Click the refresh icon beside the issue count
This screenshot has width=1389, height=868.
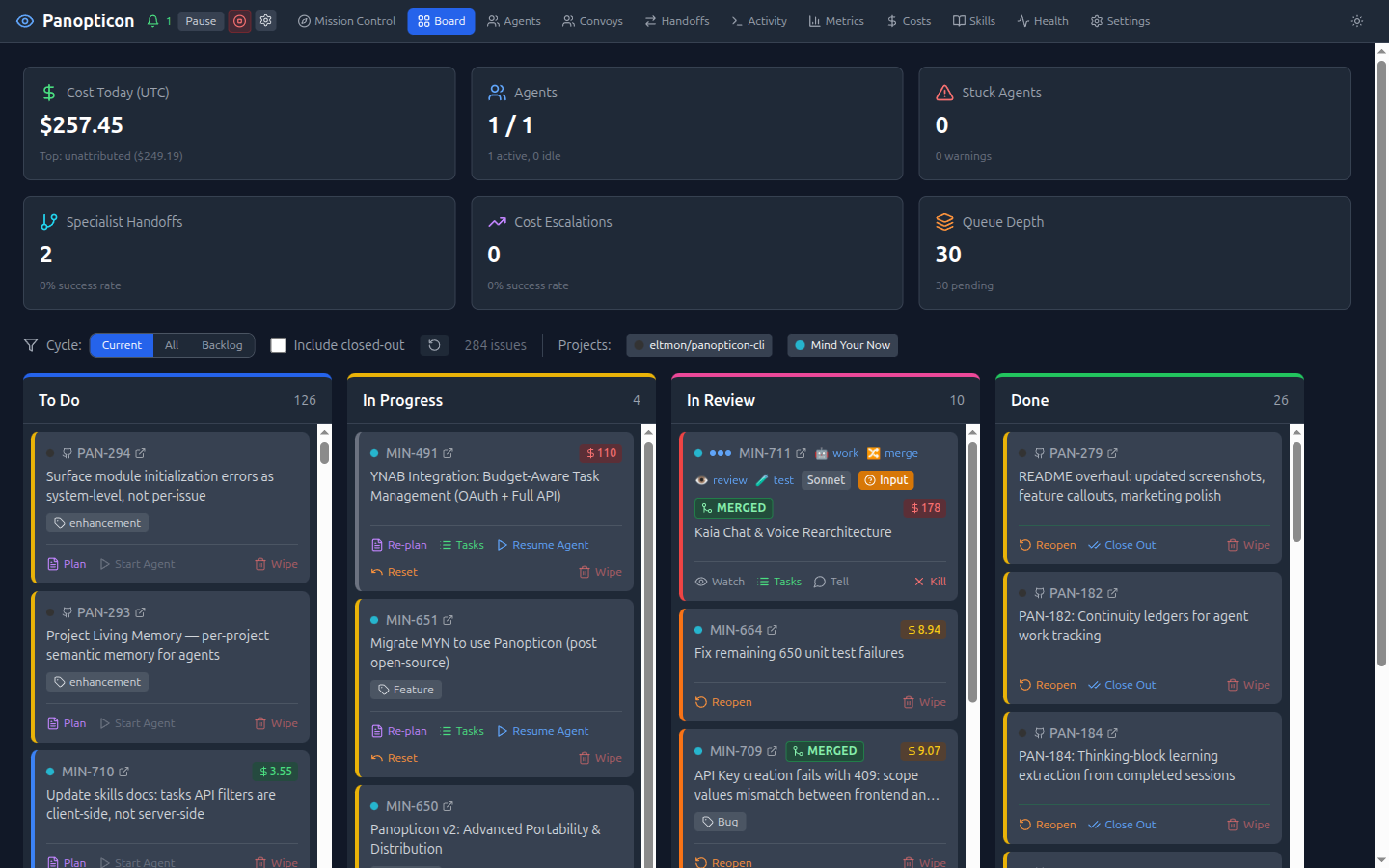(x=434, y=344)
